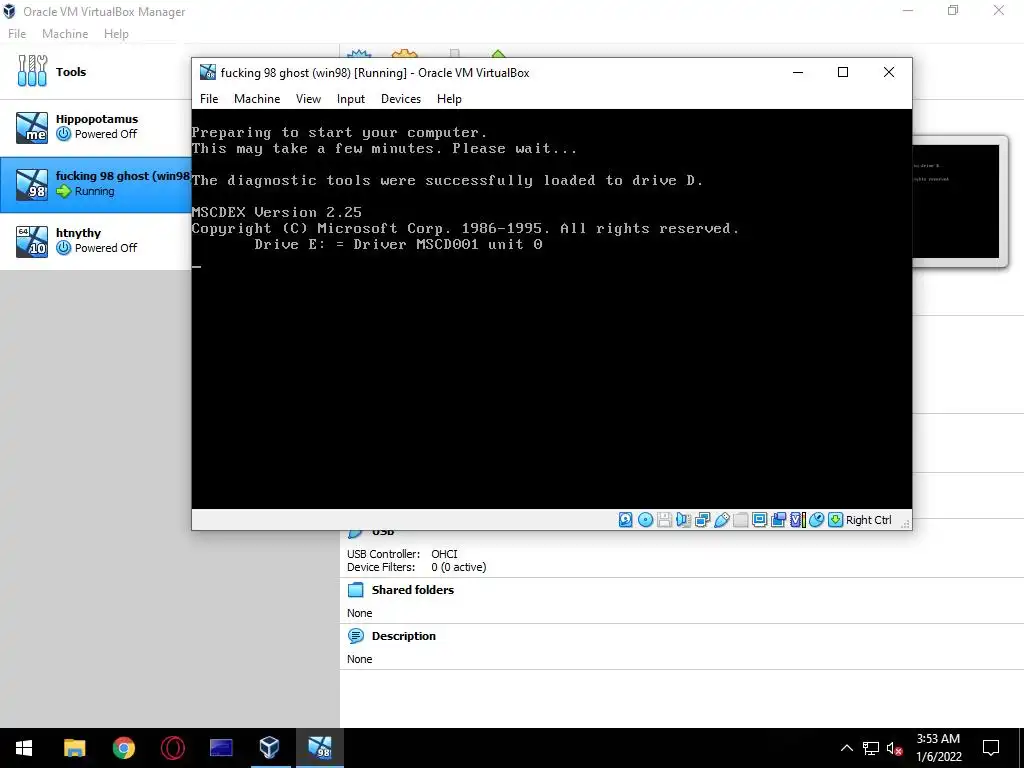Click the Right Ctrl host key label
Screen dimensions: 1024x768
[869, 520]
